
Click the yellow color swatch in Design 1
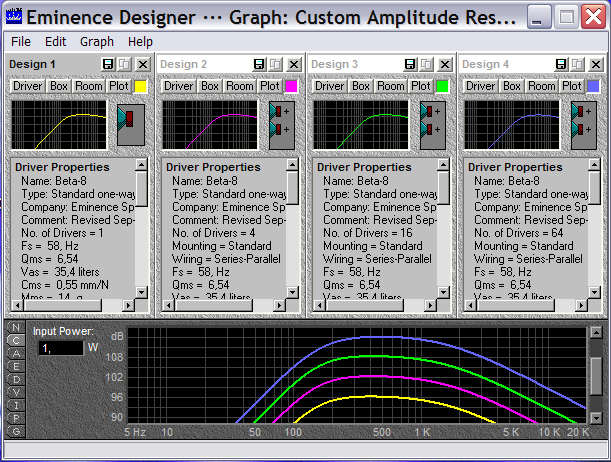(141, 87)
